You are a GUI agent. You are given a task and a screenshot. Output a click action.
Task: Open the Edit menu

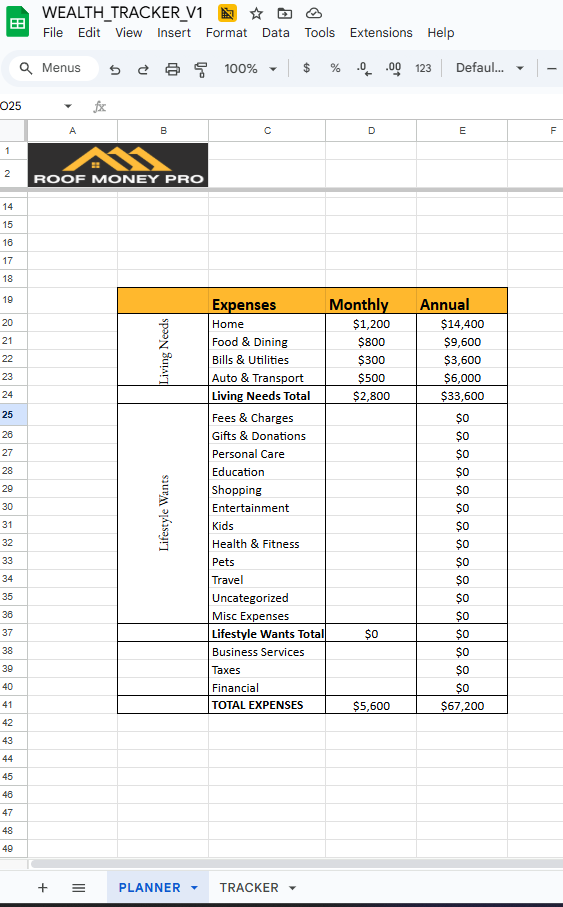pyautogui.click(x=89, y=33)
